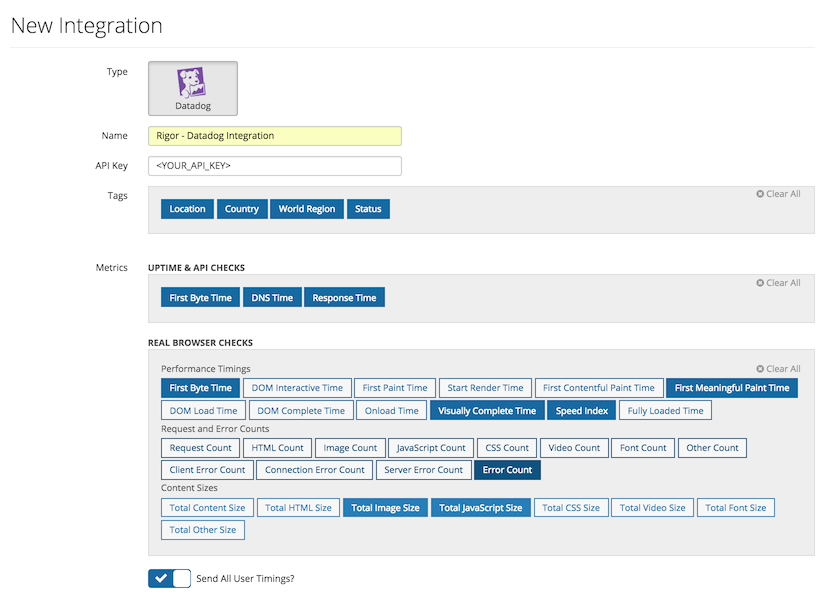Enable the Onload Time metric

tap(392, 410)
